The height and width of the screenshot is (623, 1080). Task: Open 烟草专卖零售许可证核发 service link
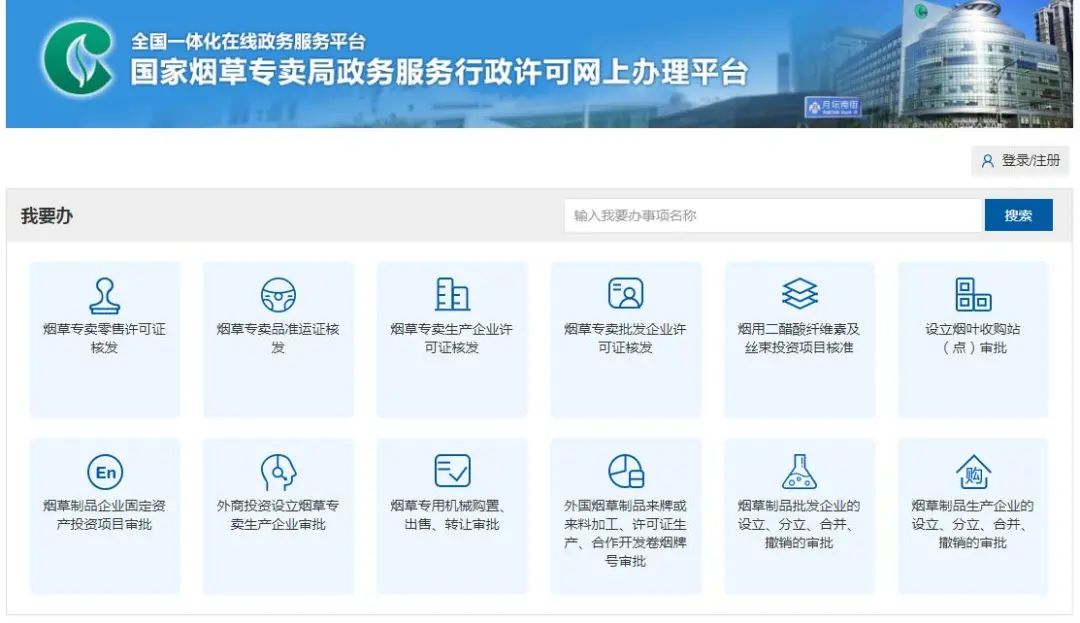(105, 338)
